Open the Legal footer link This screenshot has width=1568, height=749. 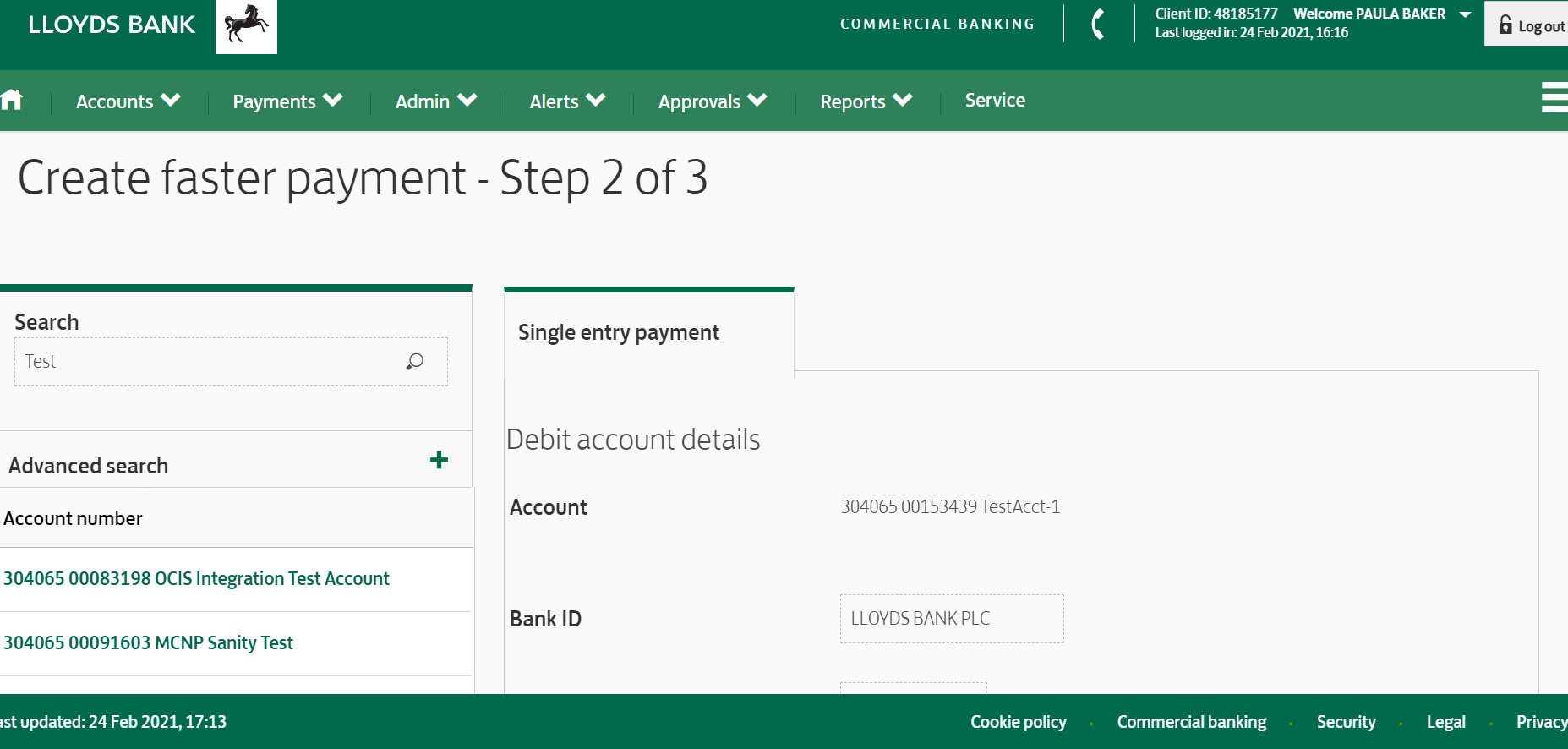coord(1445,722)
